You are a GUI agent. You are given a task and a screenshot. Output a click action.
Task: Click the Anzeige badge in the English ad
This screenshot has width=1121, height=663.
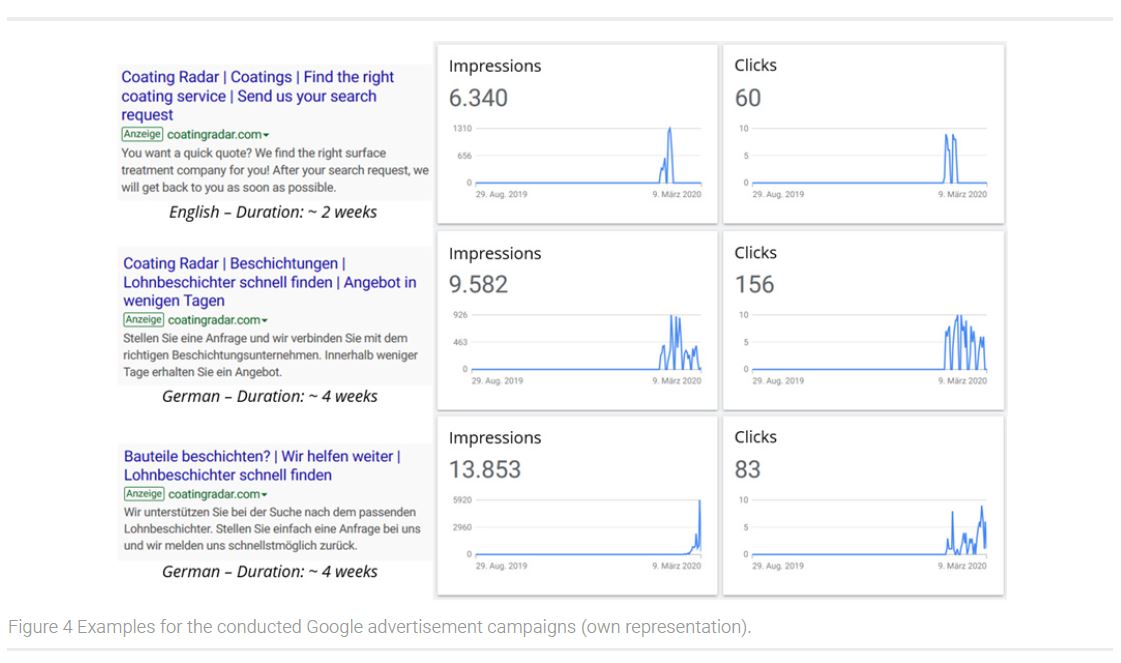coord(142,134)
